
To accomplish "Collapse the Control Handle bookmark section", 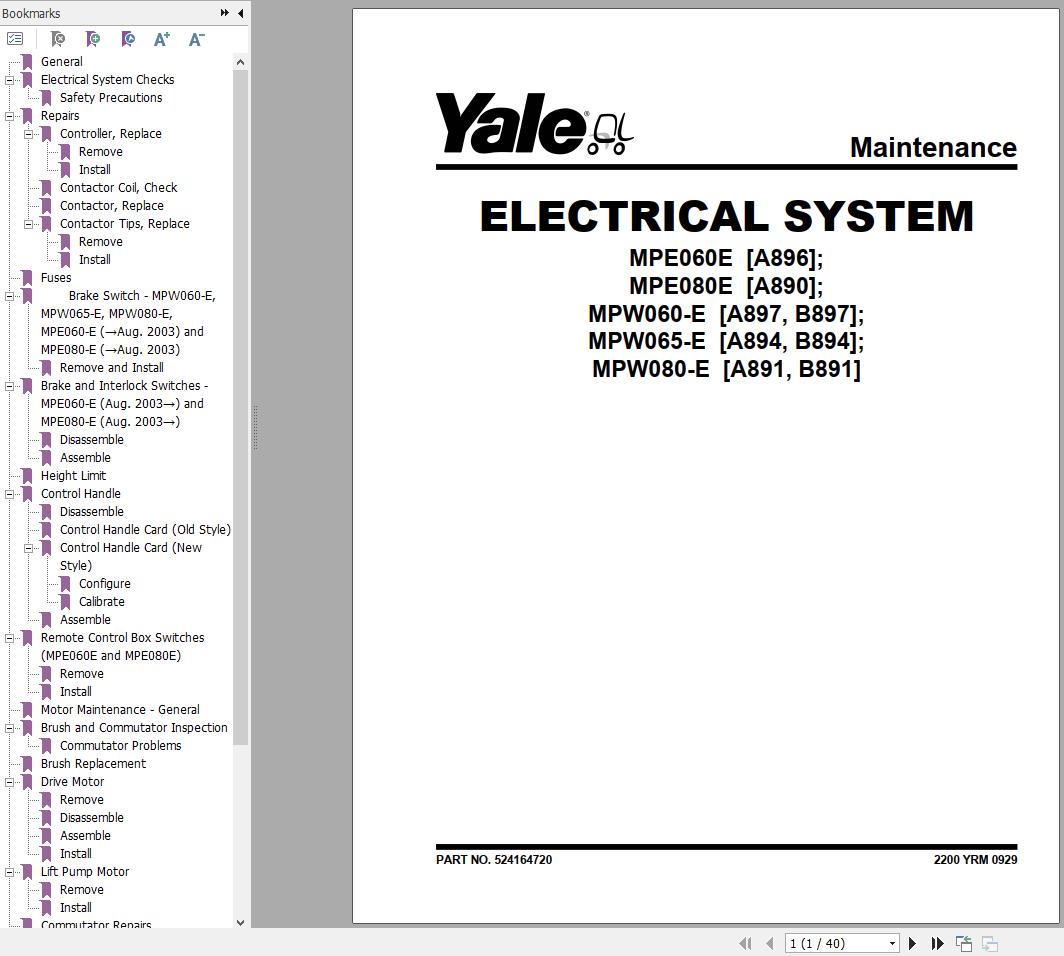I will [x=10, y=493].
